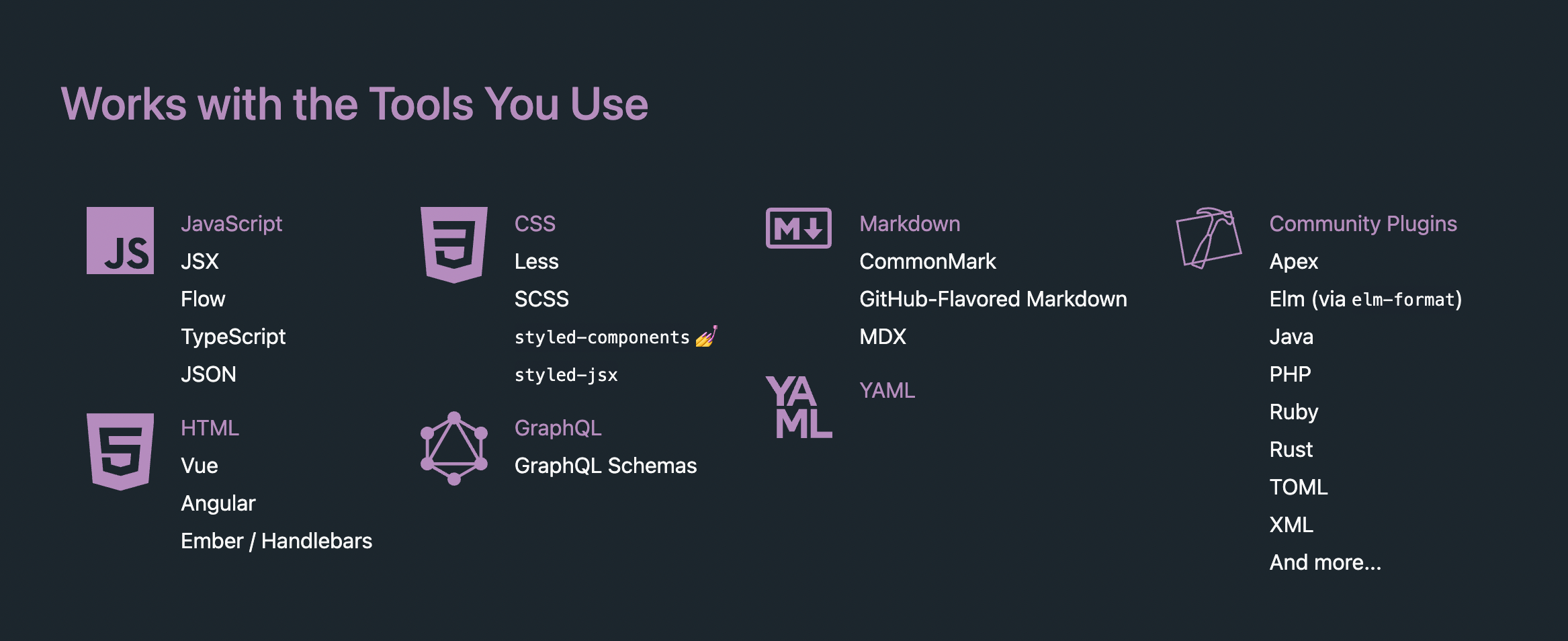Viewport: 1568px width, 641px height.
Task: Click the JavaScript JS logo icon
Action: coord(120,241)
